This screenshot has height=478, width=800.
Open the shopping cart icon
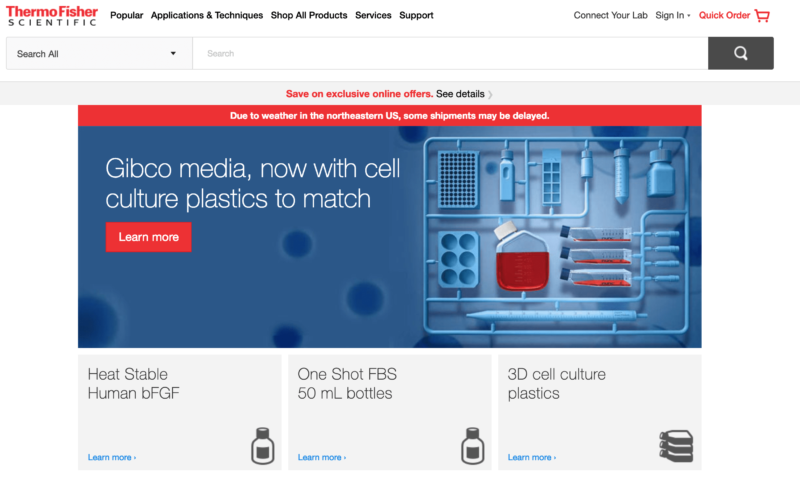coord(762,15)
